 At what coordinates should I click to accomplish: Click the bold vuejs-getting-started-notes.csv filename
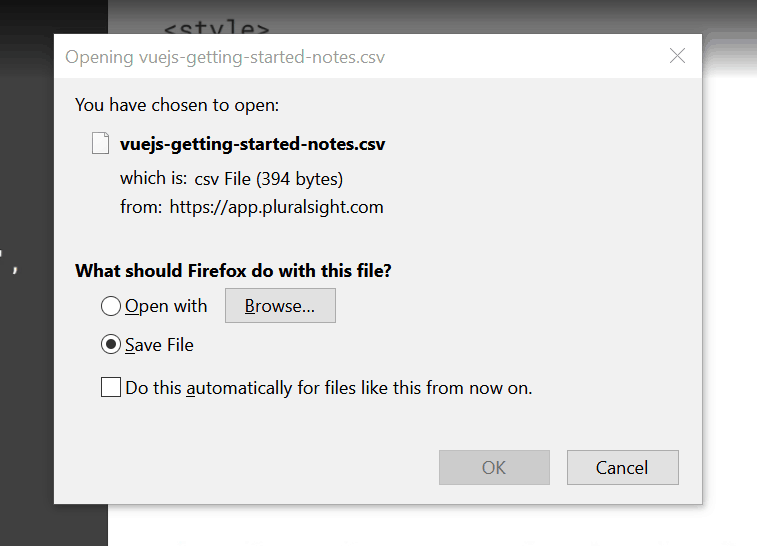tap(252, 144)
